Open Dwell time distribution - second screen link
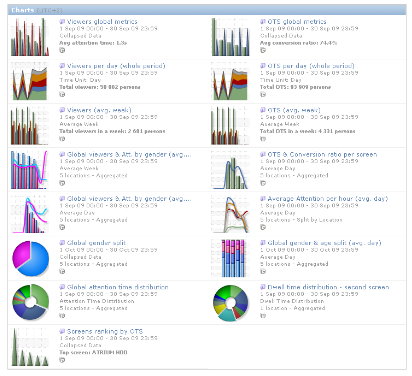The height and width of the screenshot is (376, 412). 328,287
